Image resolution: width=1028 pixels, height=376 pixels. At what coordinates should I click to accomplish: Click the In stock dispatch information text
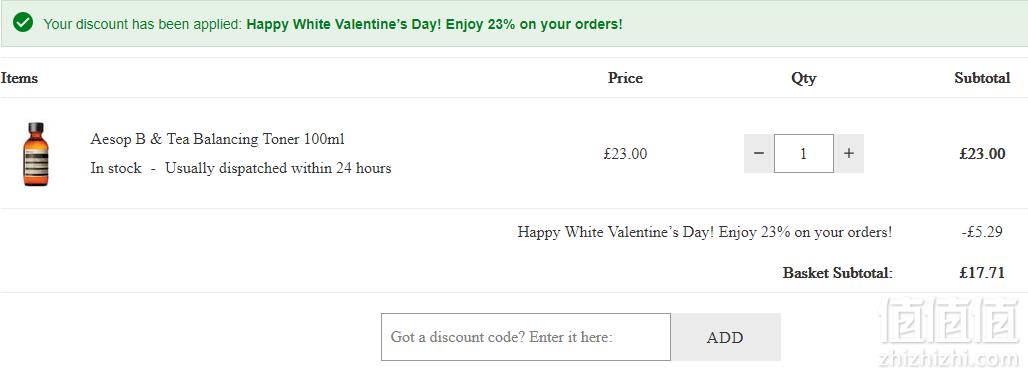point(241,168)
